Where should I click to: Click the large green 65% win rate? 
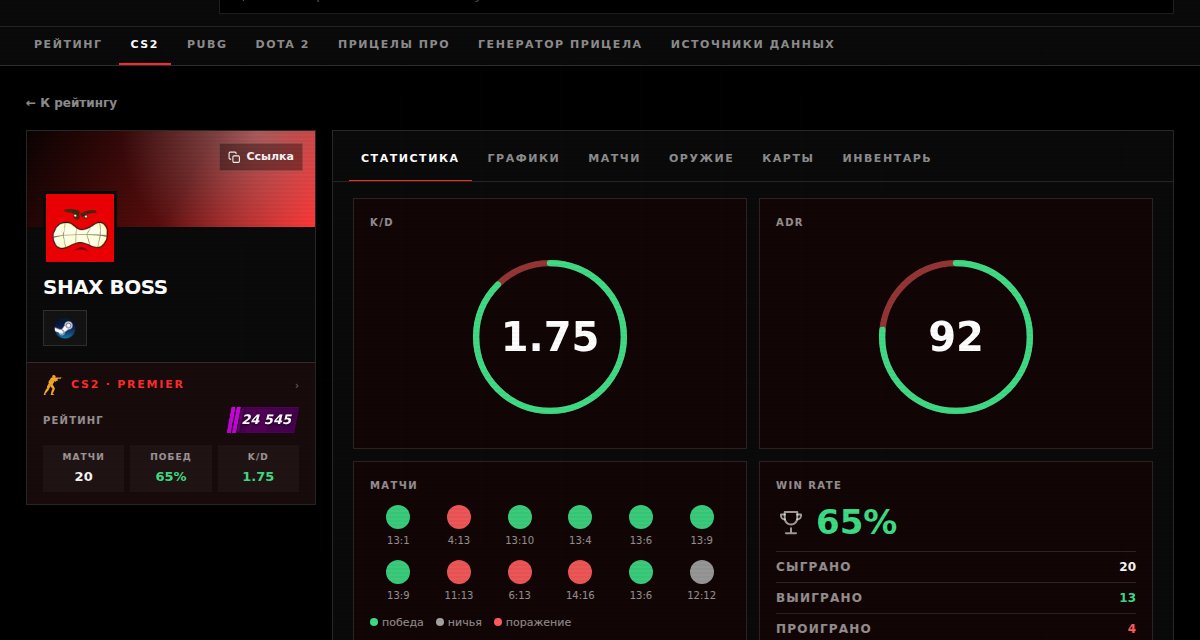857,522
